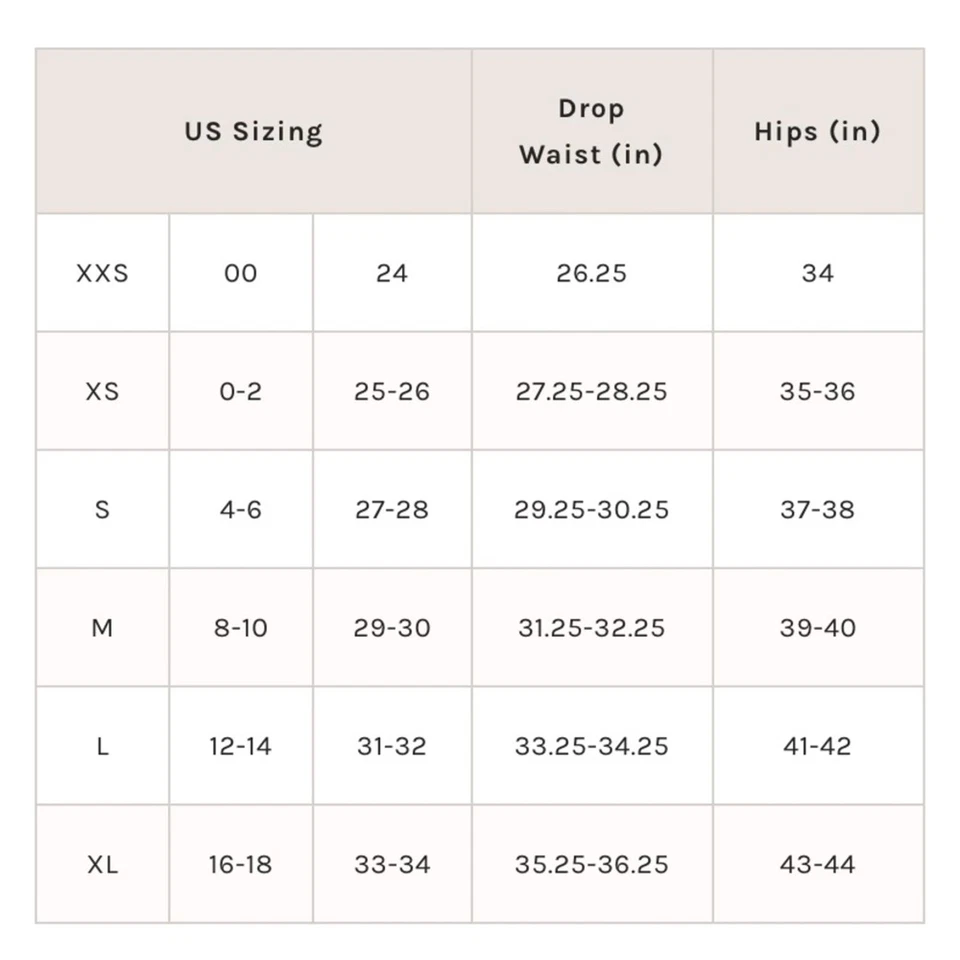Select the XS size label

pyautogui.click(x=102, y=391)
